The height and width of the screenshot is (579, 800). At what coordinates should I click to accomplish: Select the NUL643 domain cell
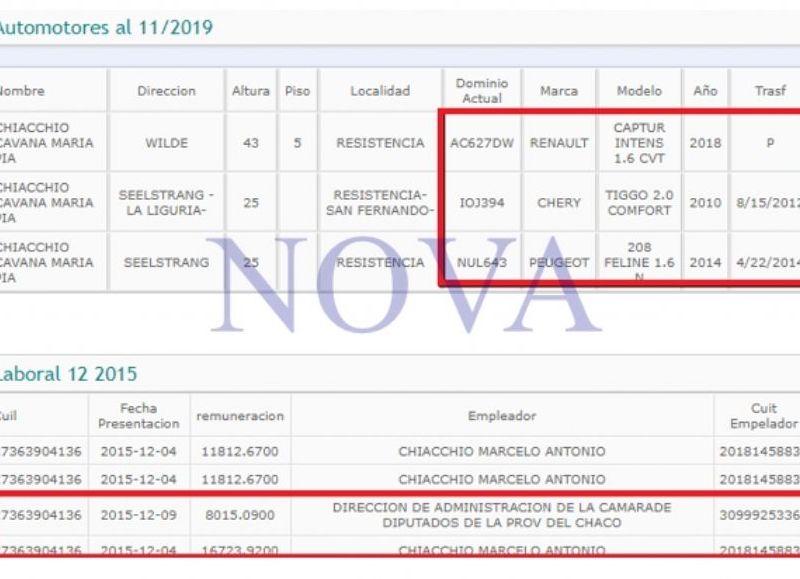[481, 263]
